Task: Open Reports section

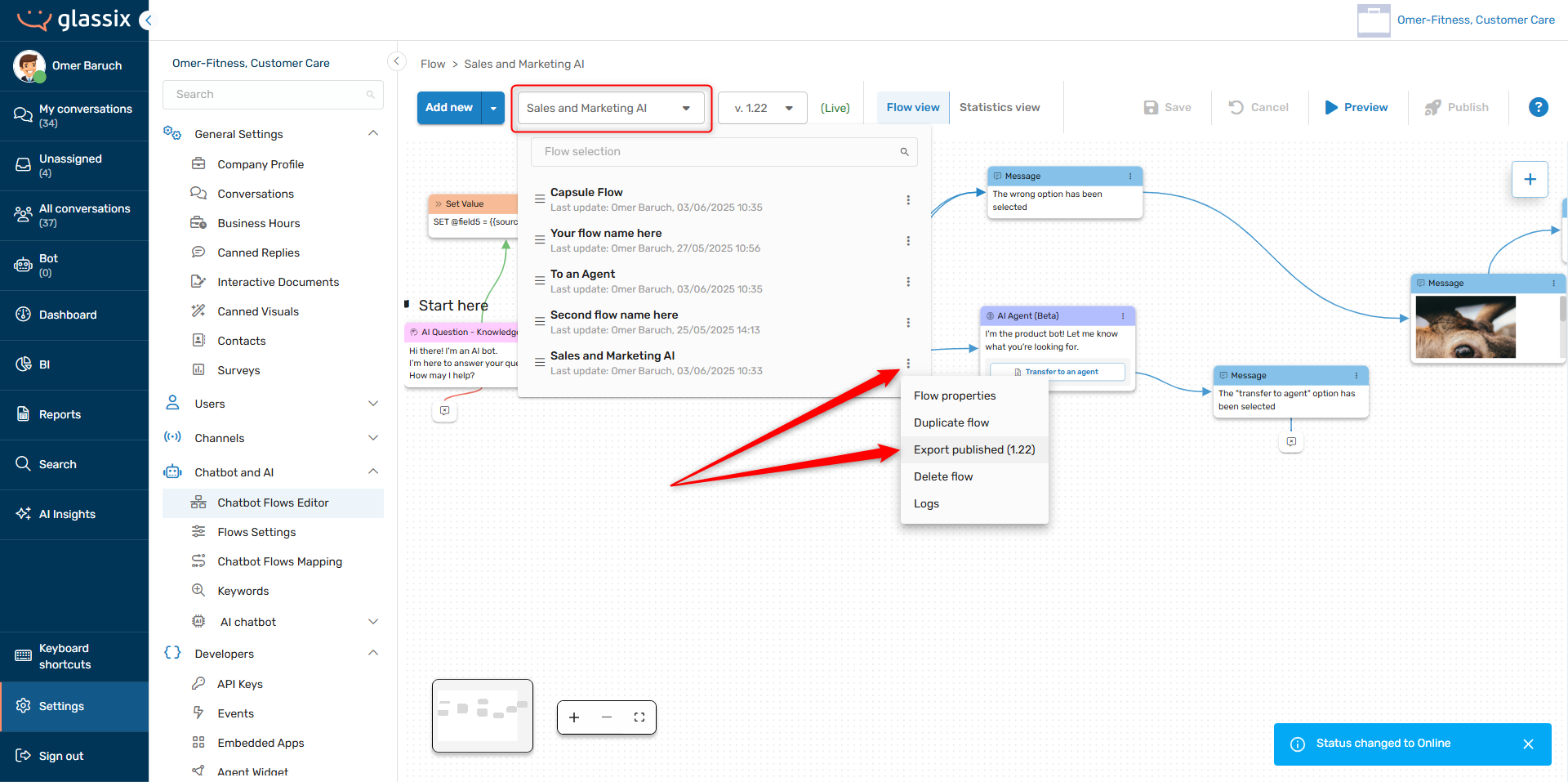Action: pyautogui.click(x=74, y=414)
